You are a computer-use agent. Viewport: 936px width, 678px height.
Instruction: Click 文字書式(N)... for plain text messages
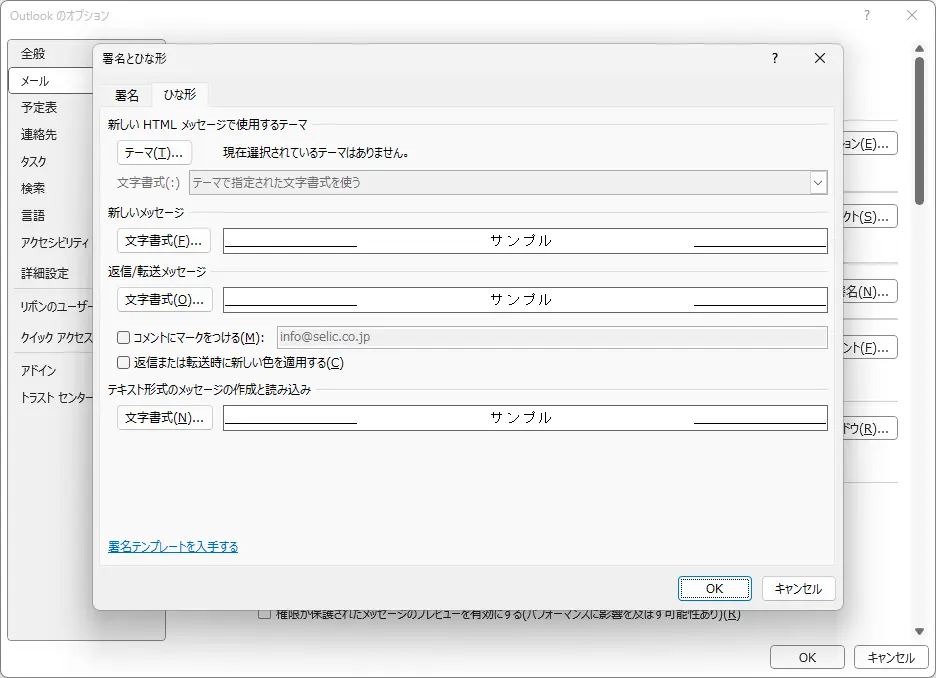[x=164, y=418]
